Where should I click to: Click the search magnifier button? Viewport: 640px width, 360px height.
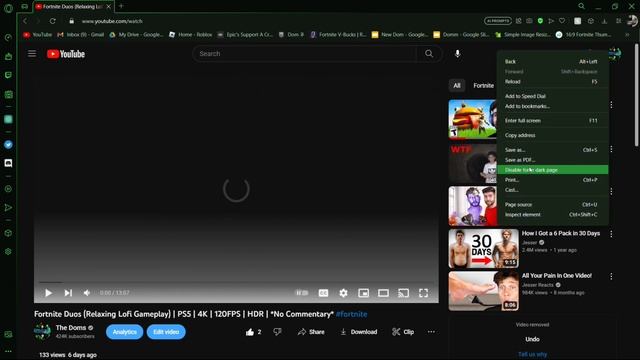point(429,53)
